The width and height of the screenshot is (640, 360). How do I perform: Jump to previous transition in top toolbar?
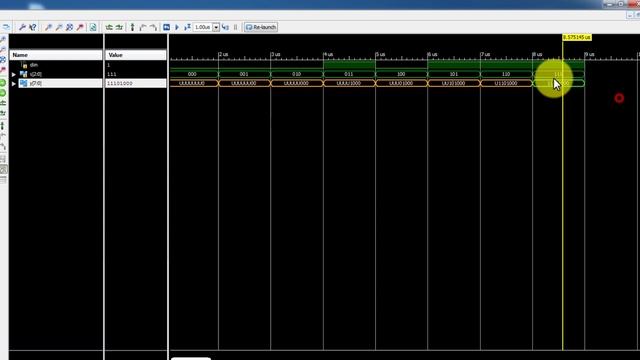143,27
